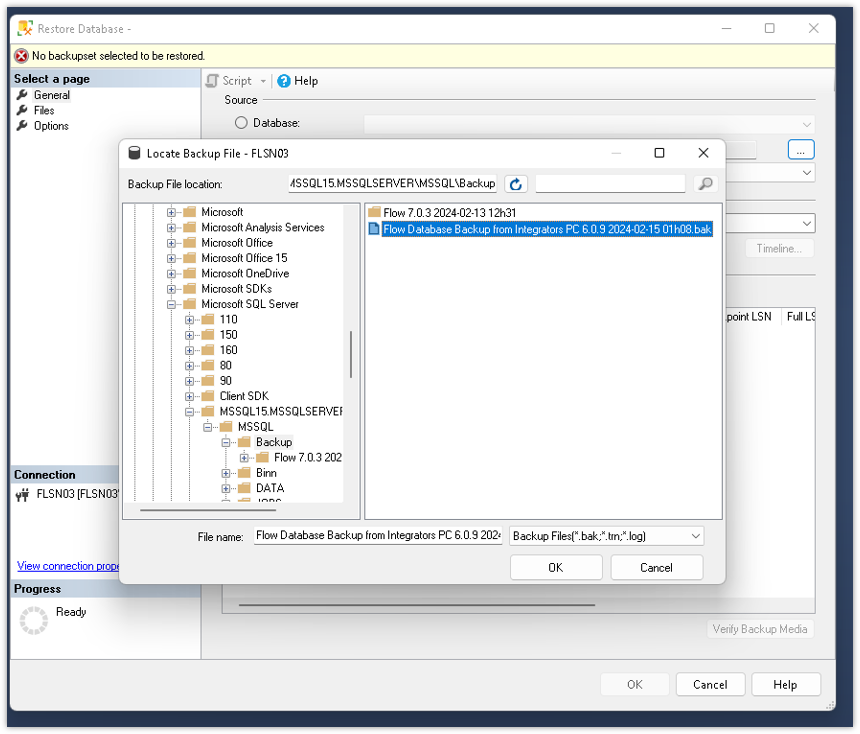Click the progress spinner icon near Ready
This screenshot has width=860, height=734.
pos(33,620)
